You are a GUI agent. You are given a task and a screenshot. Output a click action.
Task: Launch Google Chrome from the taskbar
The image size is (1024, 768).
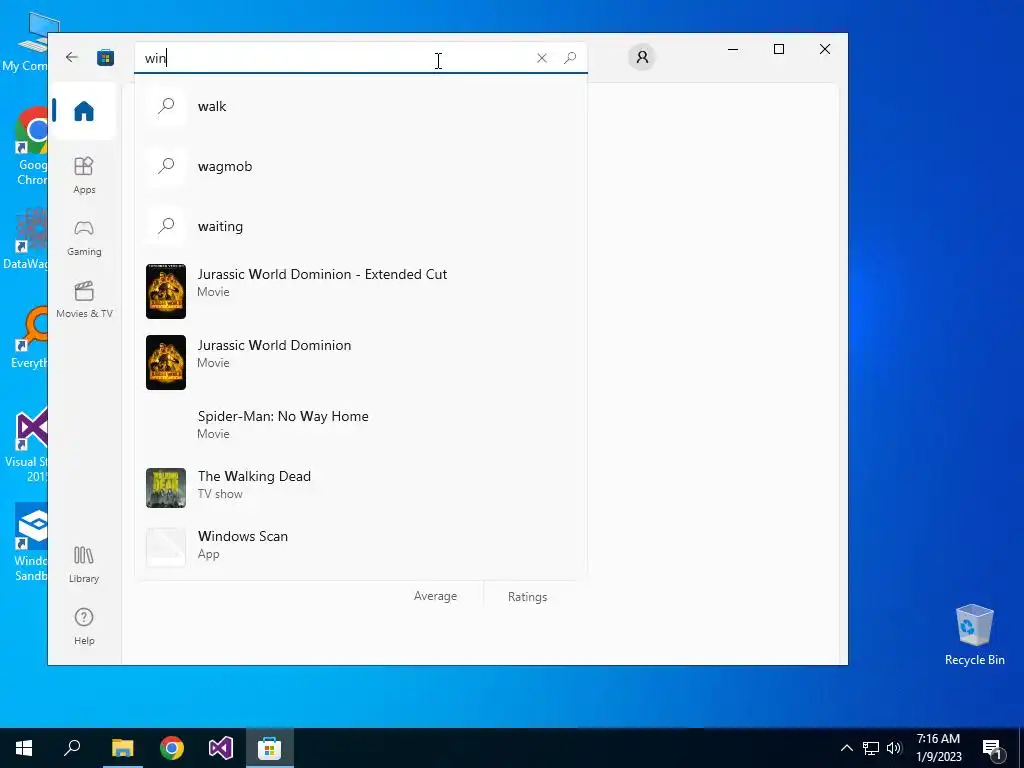pos(172,748)
